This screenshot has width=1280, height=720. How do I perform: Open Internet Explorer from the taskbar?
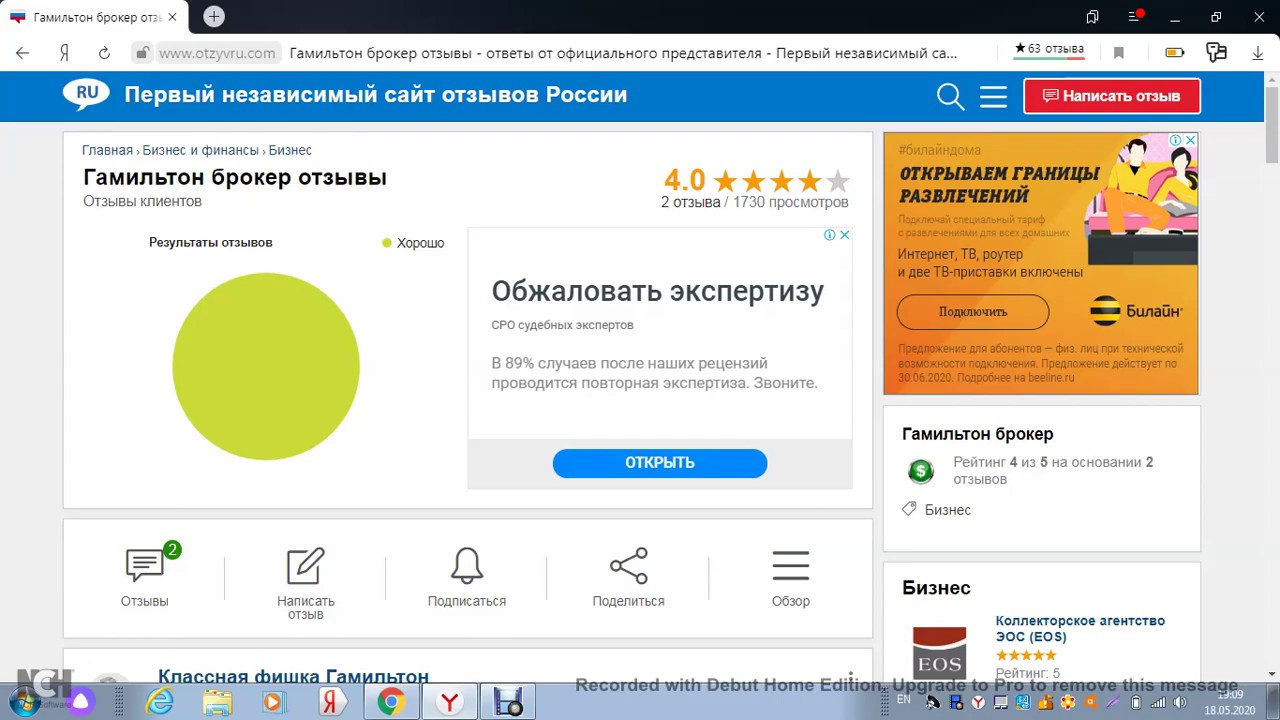click(x=160, y=702)
